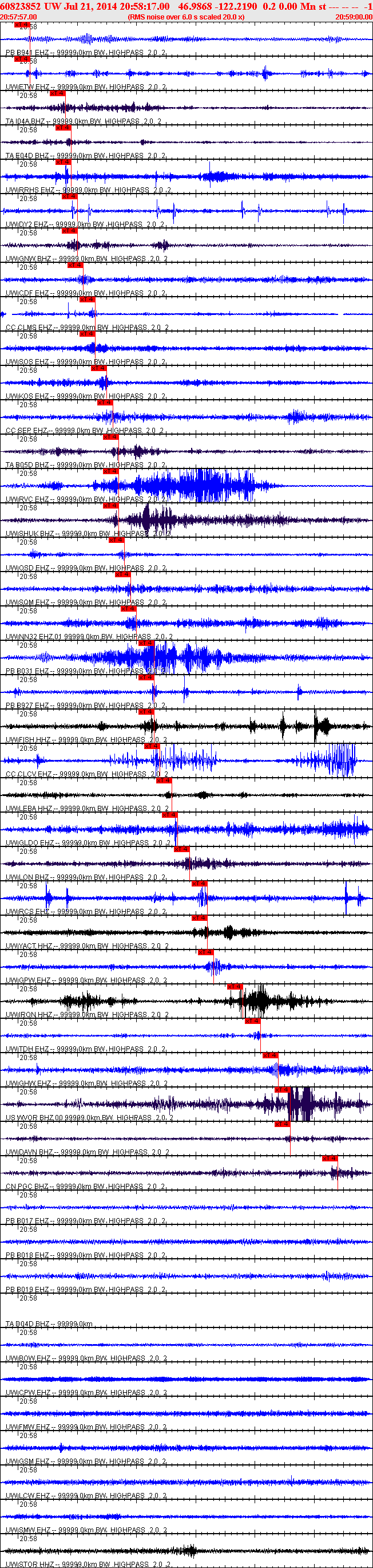Click the UW SHUK BHZ station label
Image resolution: width=373 pixels, height=1568 pixels.
click(x=30, y=534)
